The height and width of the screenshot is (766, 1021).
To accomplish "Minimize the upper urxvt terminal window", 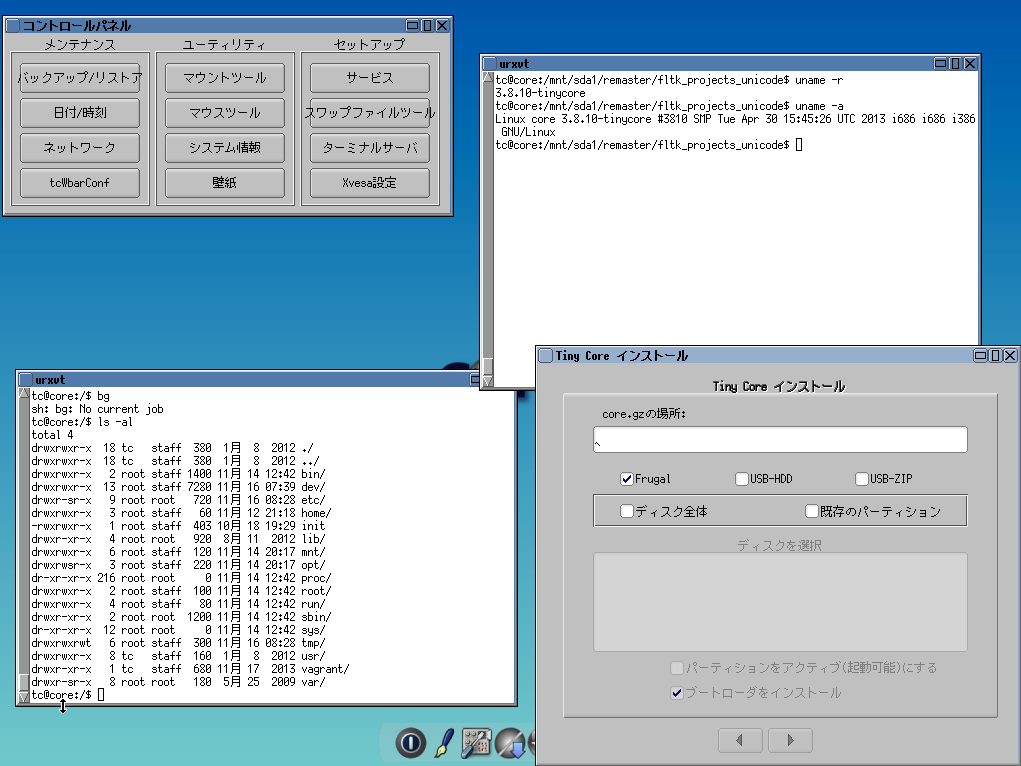I will 940,63.
